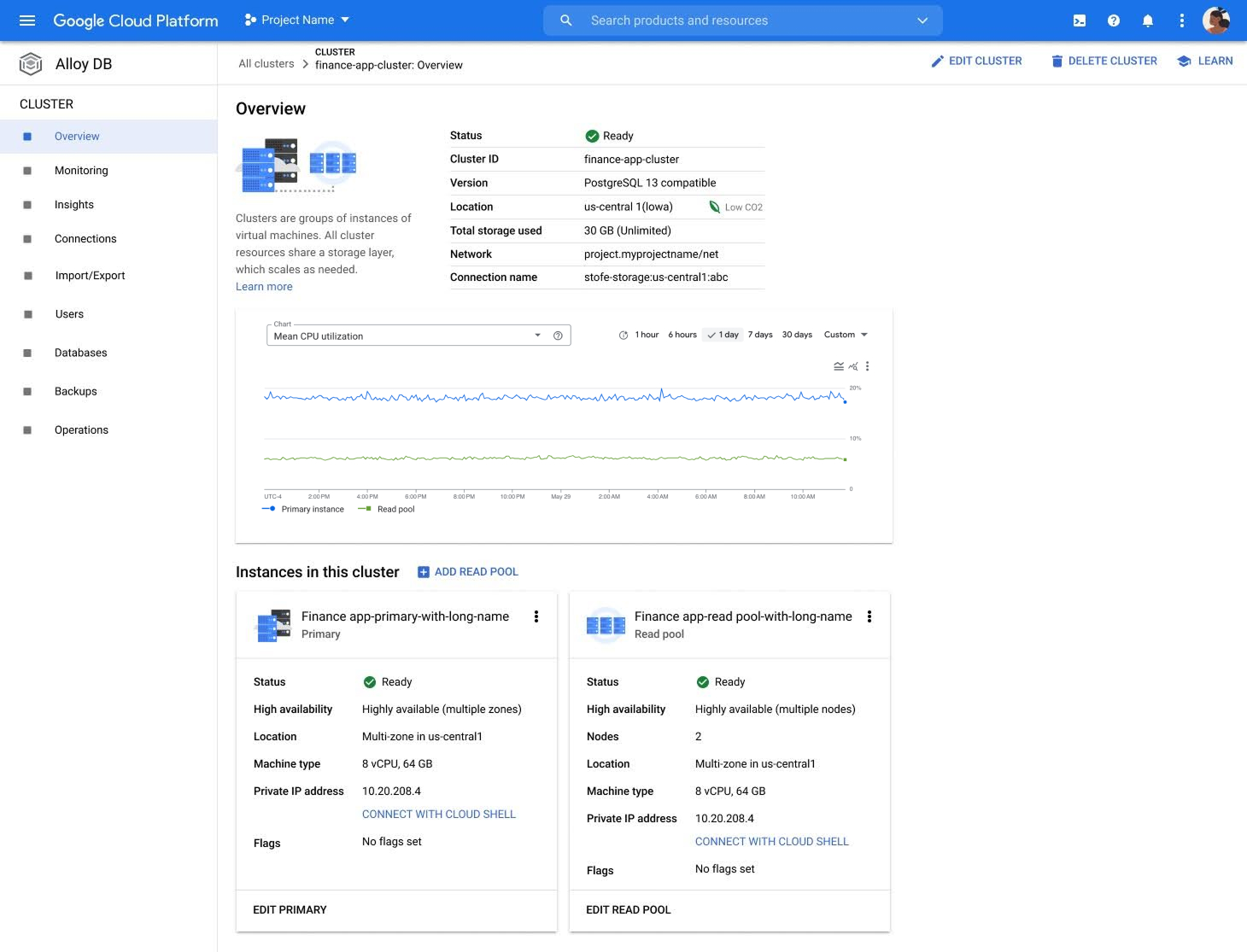This screenshot has height=952, width=1247.
Task: Open the Connections sidebar item
Action: tap(108, 239)
